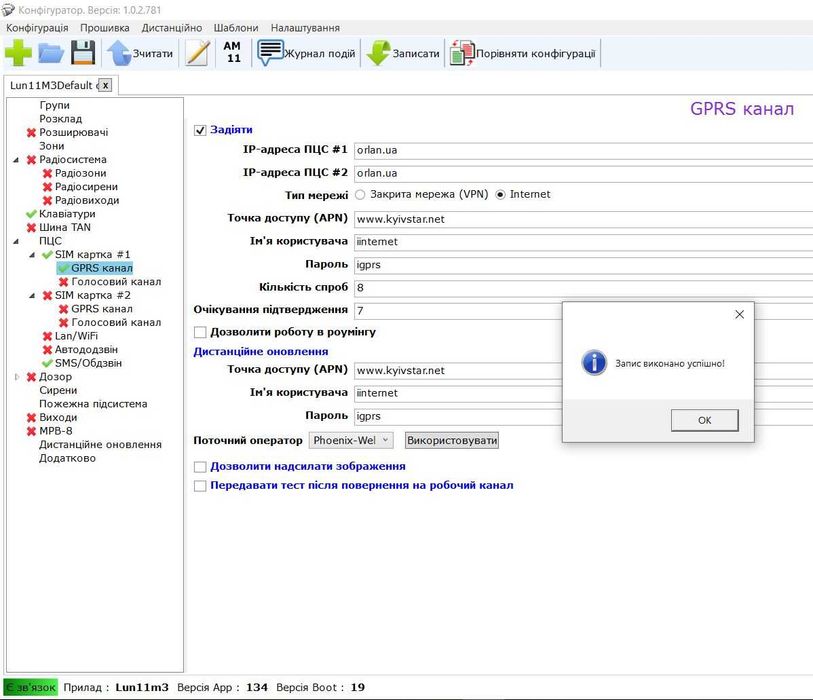Close the Lun11M3Default tab with x
Image resolution: width=813 pixels, height=700 pixels.
point(105,86)
